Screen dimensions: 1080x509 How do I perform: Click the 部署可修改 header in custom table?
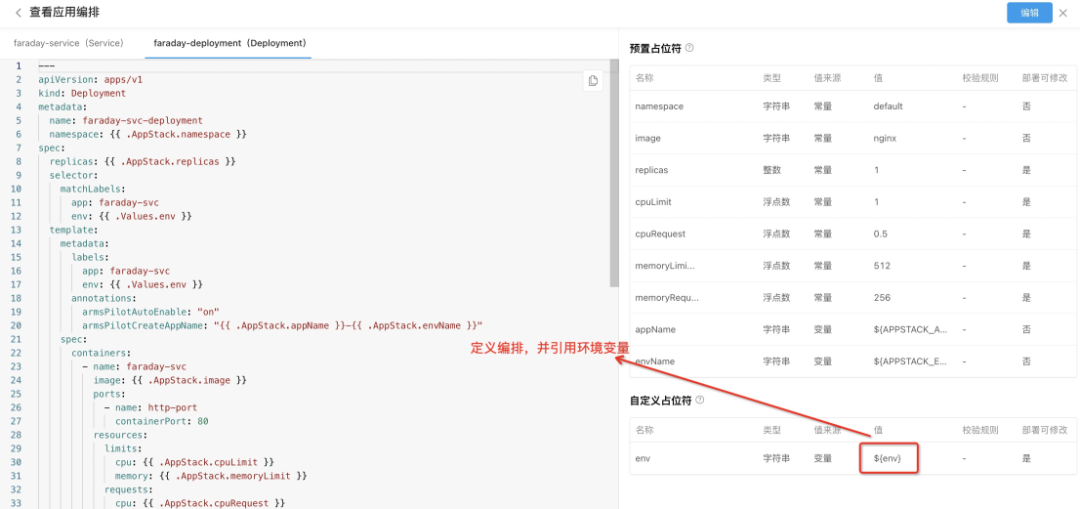(1044, 429)
